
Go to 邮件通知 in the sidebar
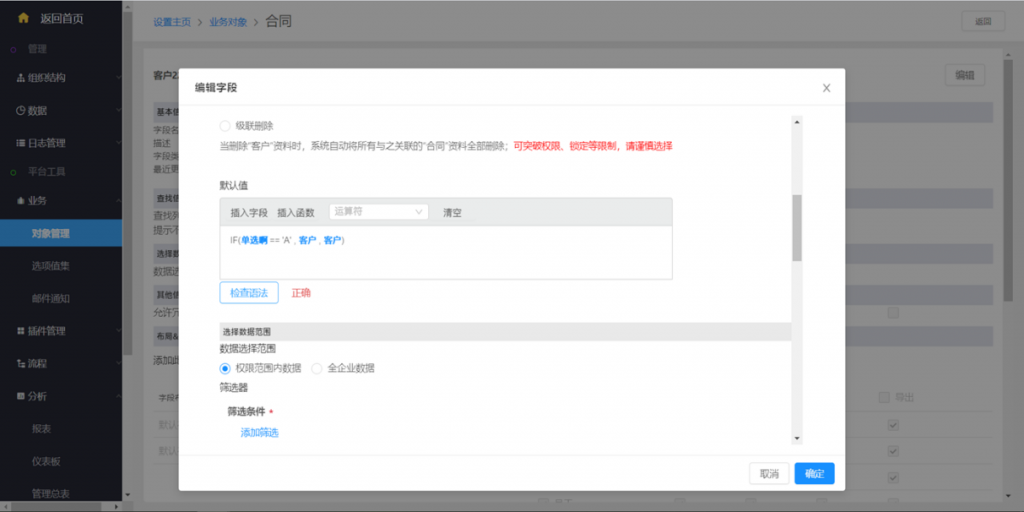[x=50, y=298]
